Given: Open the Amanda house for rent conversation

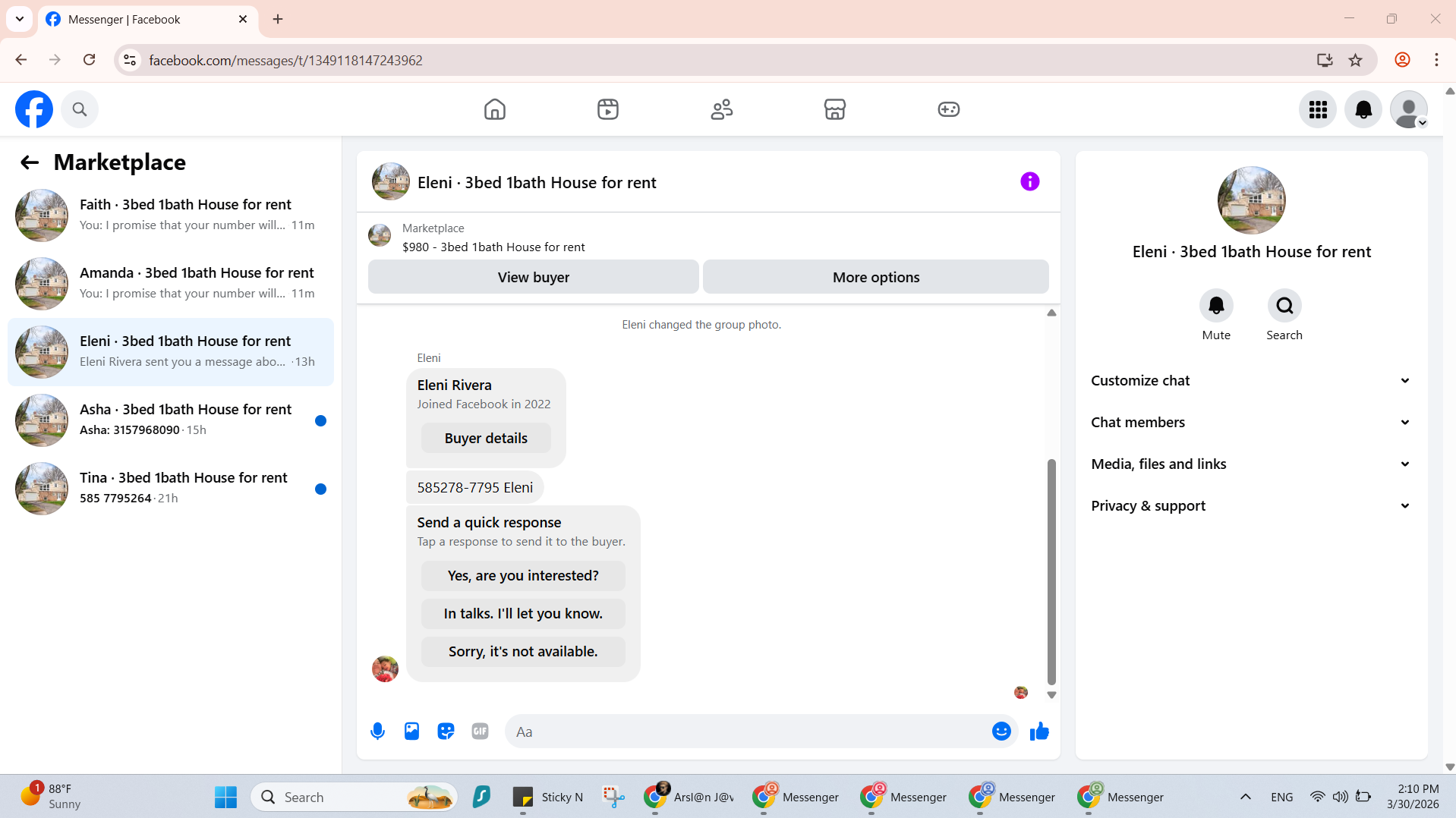Looking at the screenshot, I should [x=171, y=284].
